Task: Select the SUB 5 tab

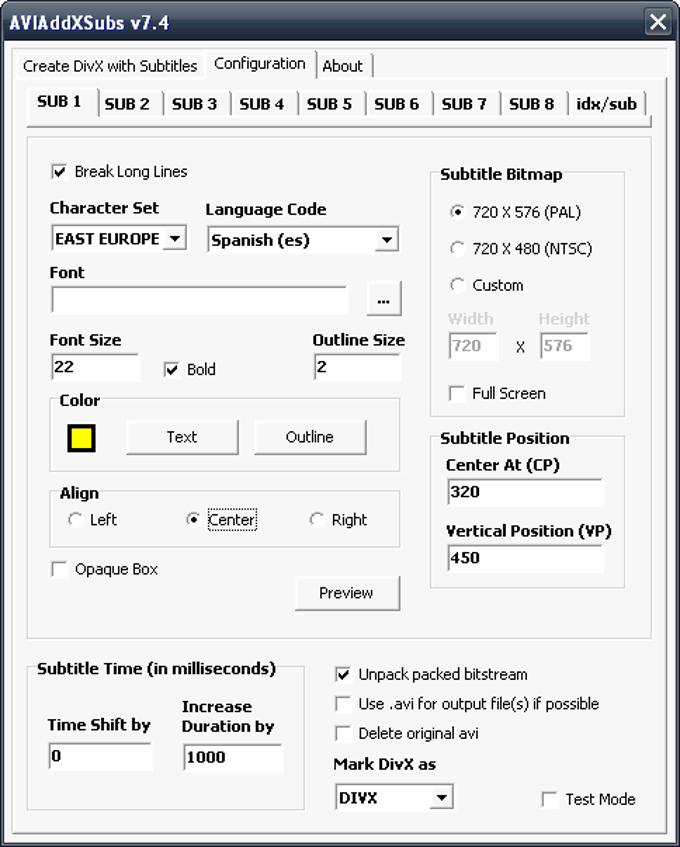Action: pyautogui.click(x=329, y=104)
